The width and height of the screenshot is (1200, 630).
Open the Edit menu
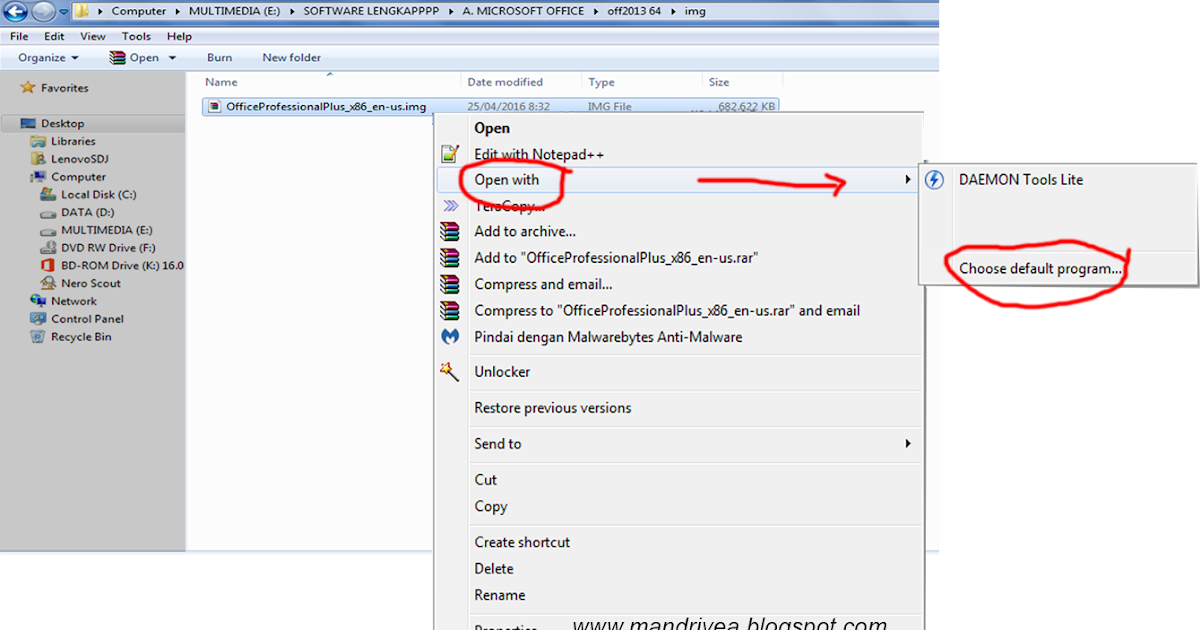(54, 36)
